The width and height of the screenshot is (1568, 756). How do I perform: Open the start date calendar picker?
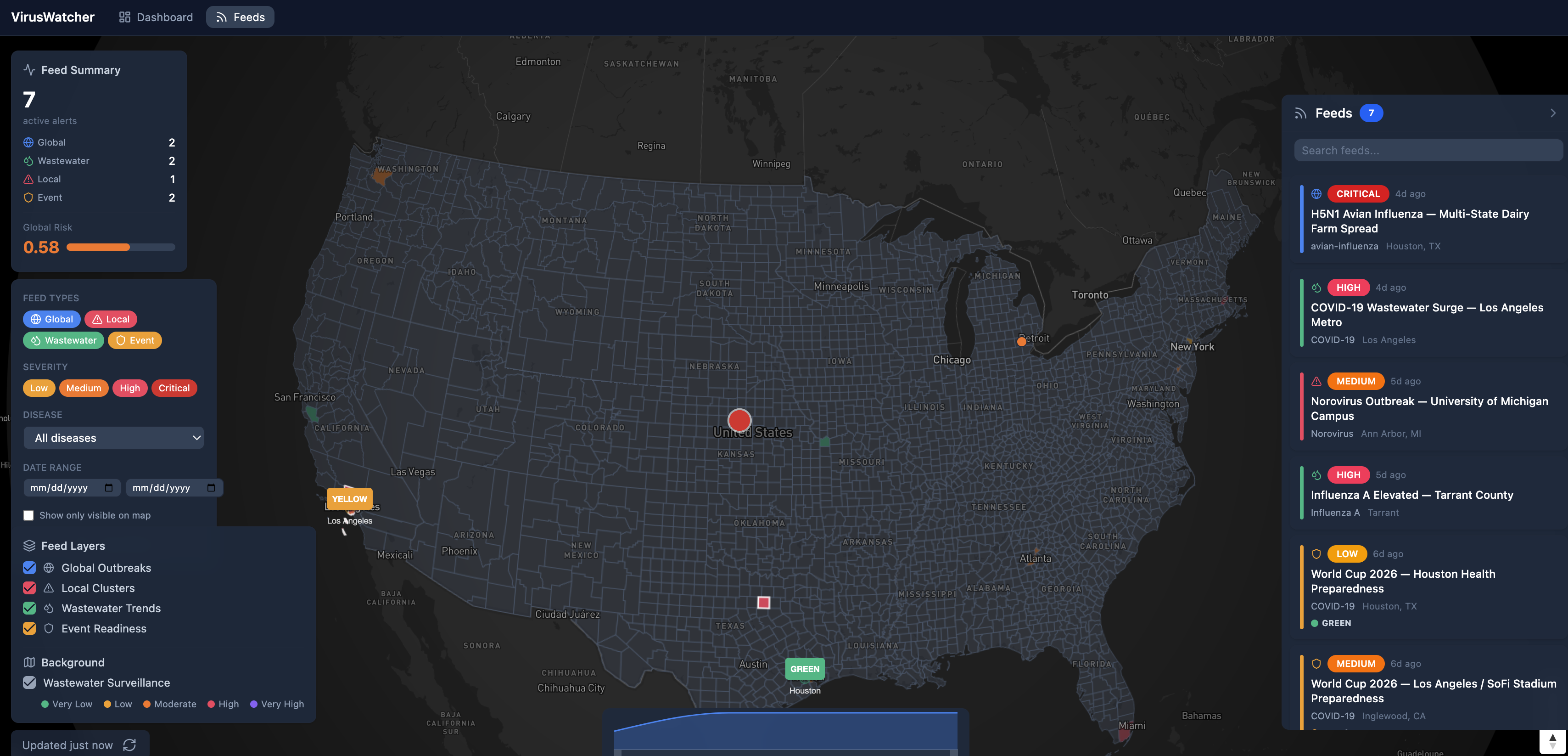tap(108, 487)
